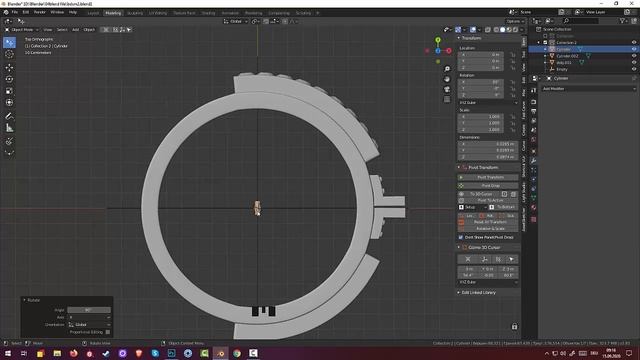This screenshot has height=360, width=640.
Task: Open the Material properties tab icon
Action: pyautogui.click(x=533, y=207)
